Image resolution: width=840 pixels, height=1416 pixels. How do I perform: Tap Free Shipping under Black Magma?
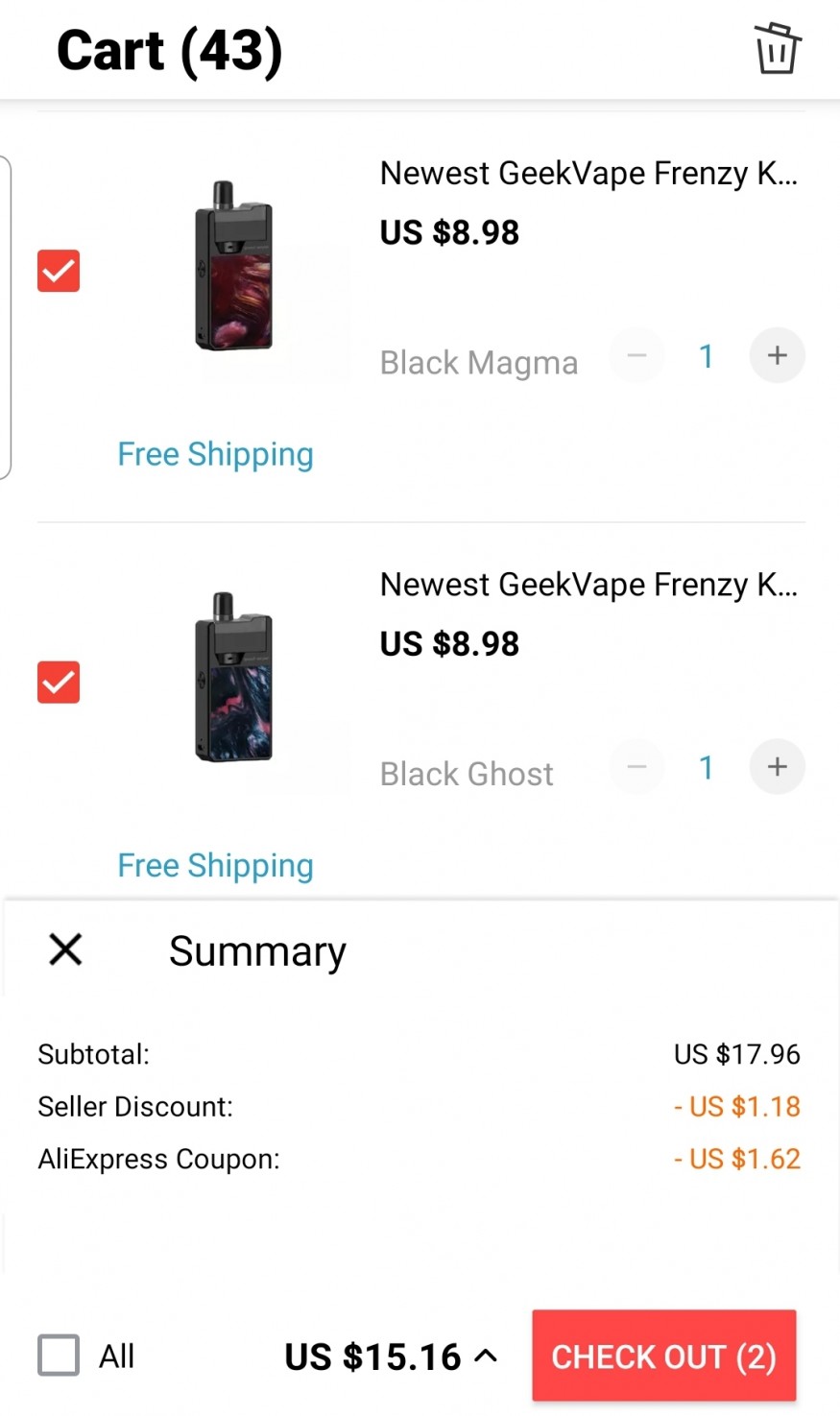[x=215, y=454]
